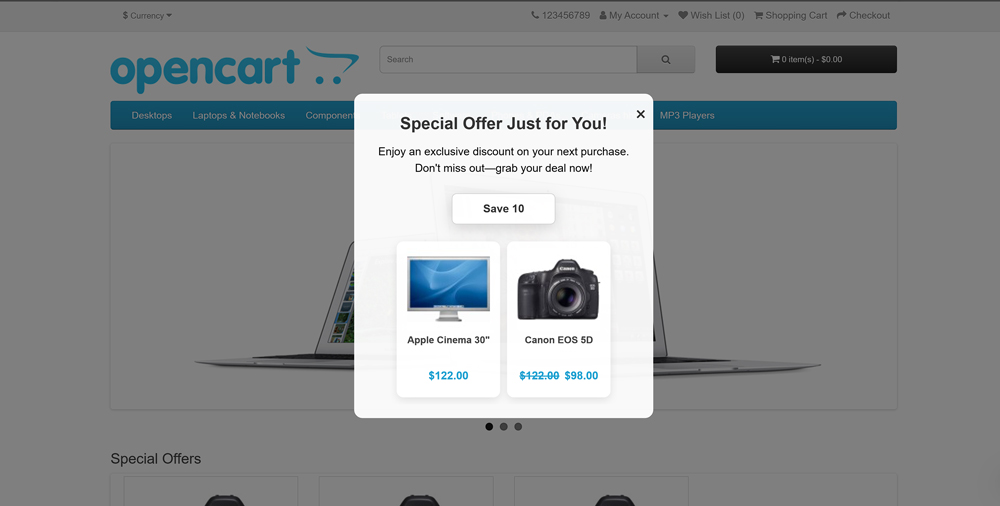Expand the Currency dropdown

click(x=147, y=15)
